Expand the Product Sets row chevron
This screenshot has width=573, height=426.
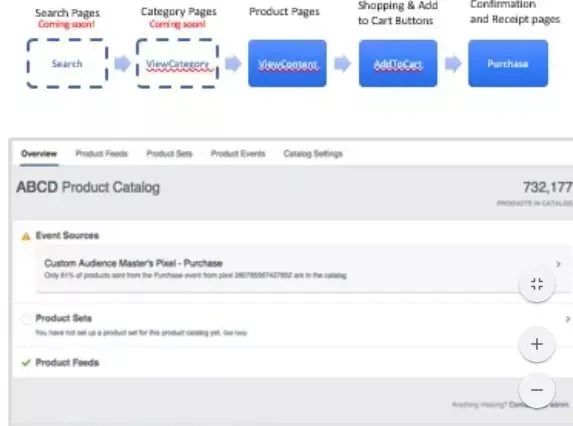(568, 319)
